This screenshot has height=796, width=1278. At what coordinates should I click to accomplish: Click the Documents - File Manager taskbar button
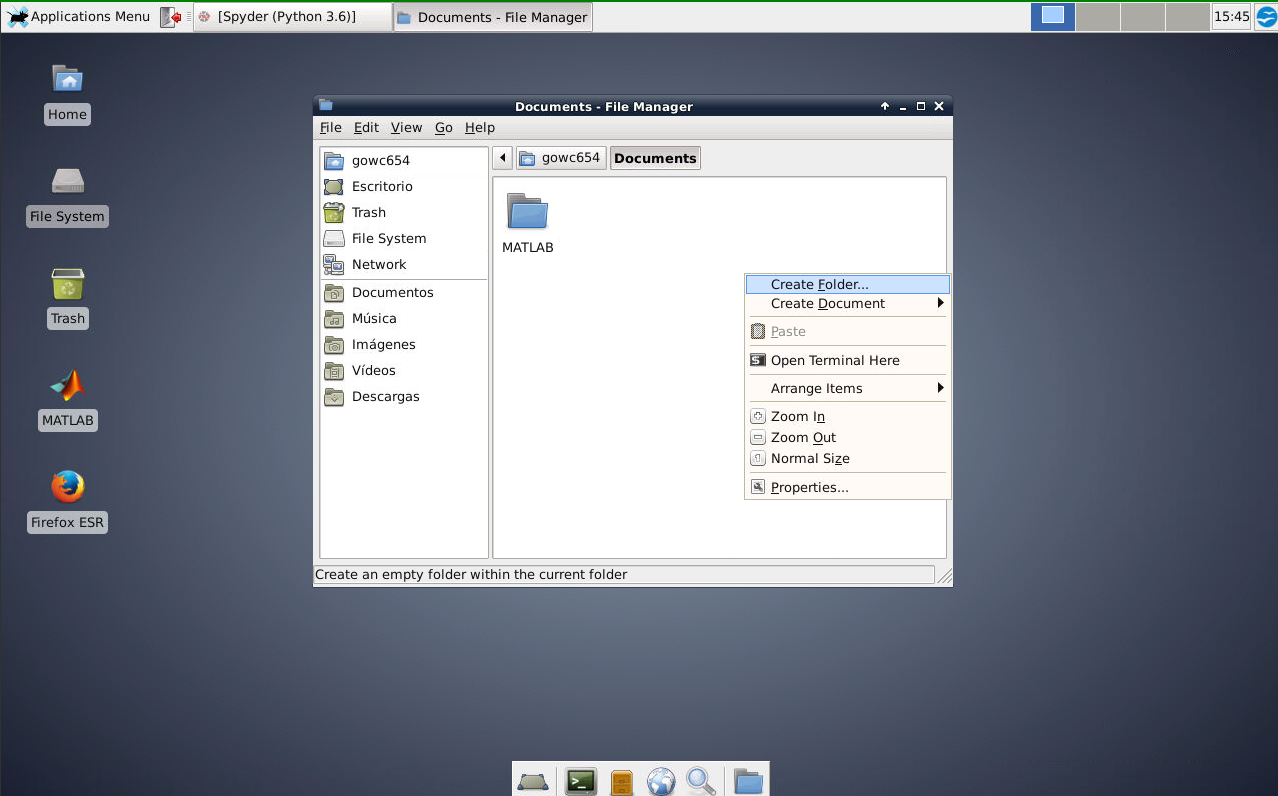click(493, 17)
